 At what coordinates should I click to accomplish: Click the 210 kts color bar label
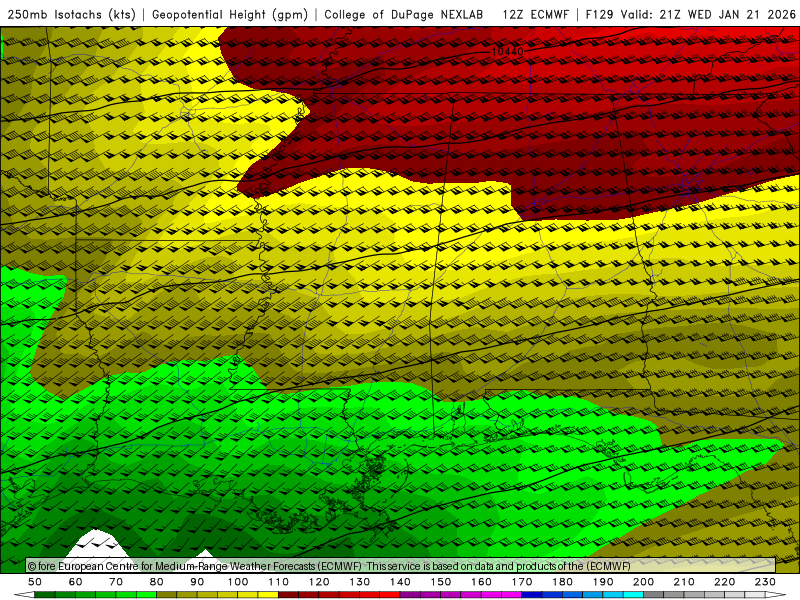tap(684, 582)
